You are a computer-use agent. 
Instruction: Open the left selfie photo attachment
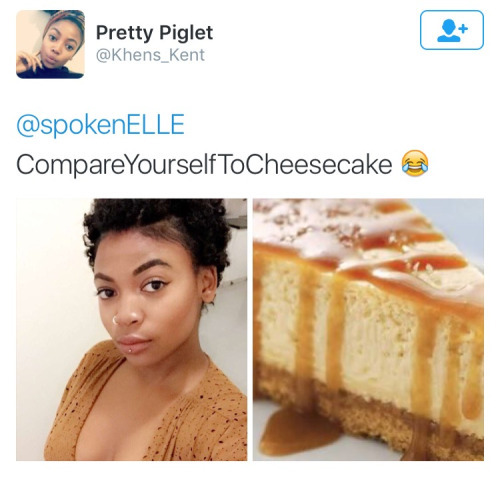pyautogui.click(x=132, y=330)
